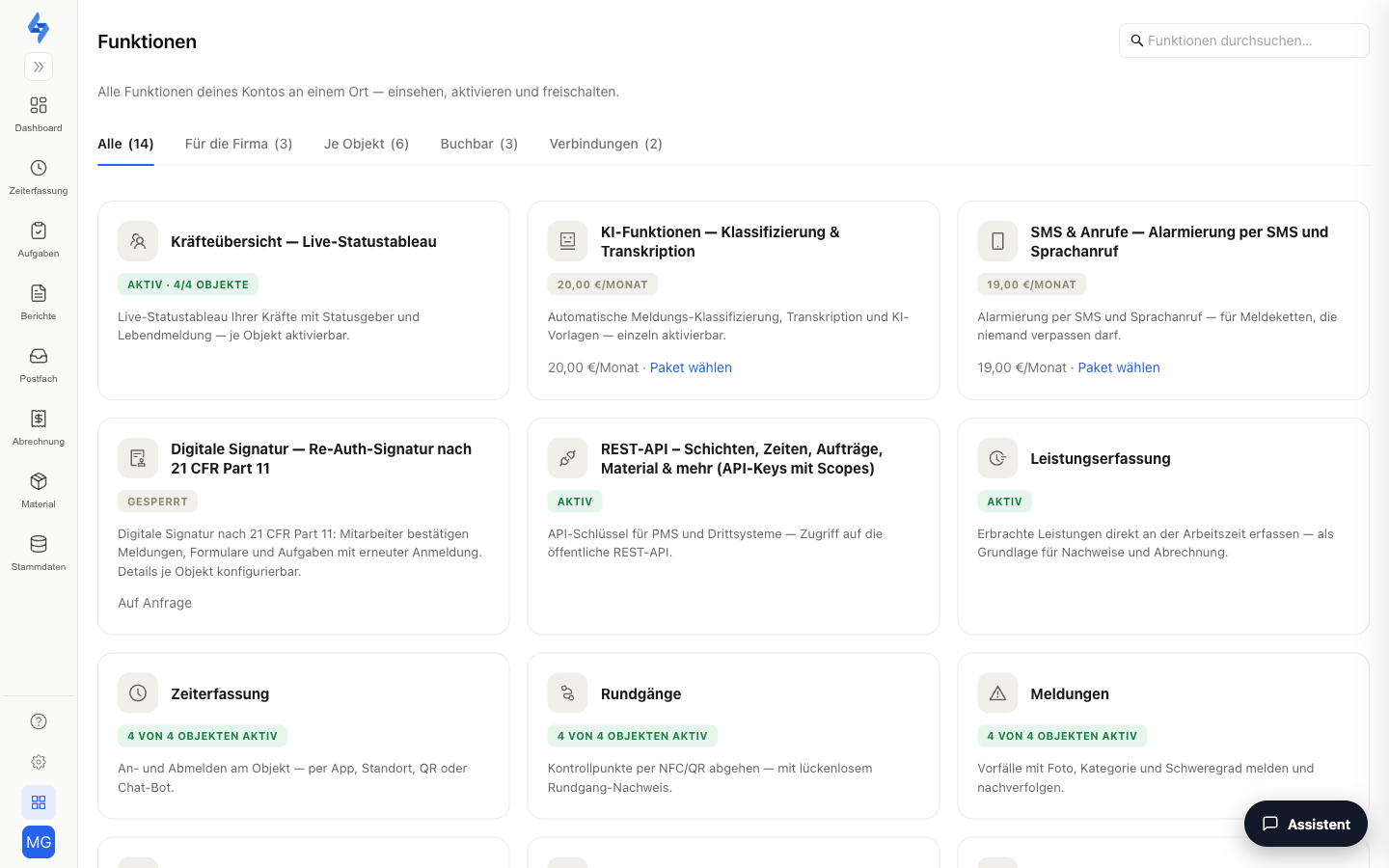Click the Kräfteübersicht card icon
Viewport: 1389px width, 868px height.
click(138, 241)
